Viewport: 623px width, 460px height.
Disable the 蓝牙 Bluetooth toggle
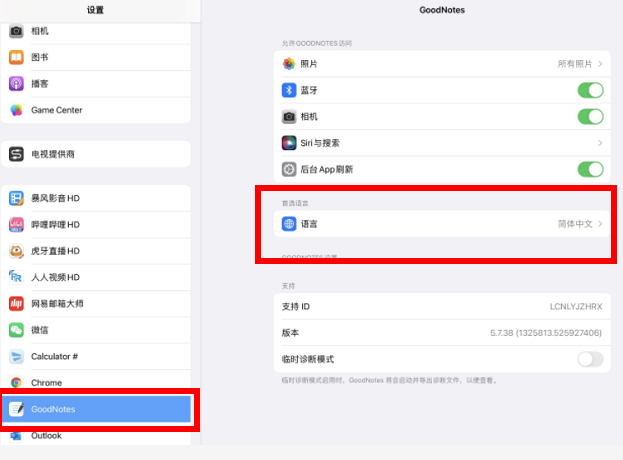590,90
